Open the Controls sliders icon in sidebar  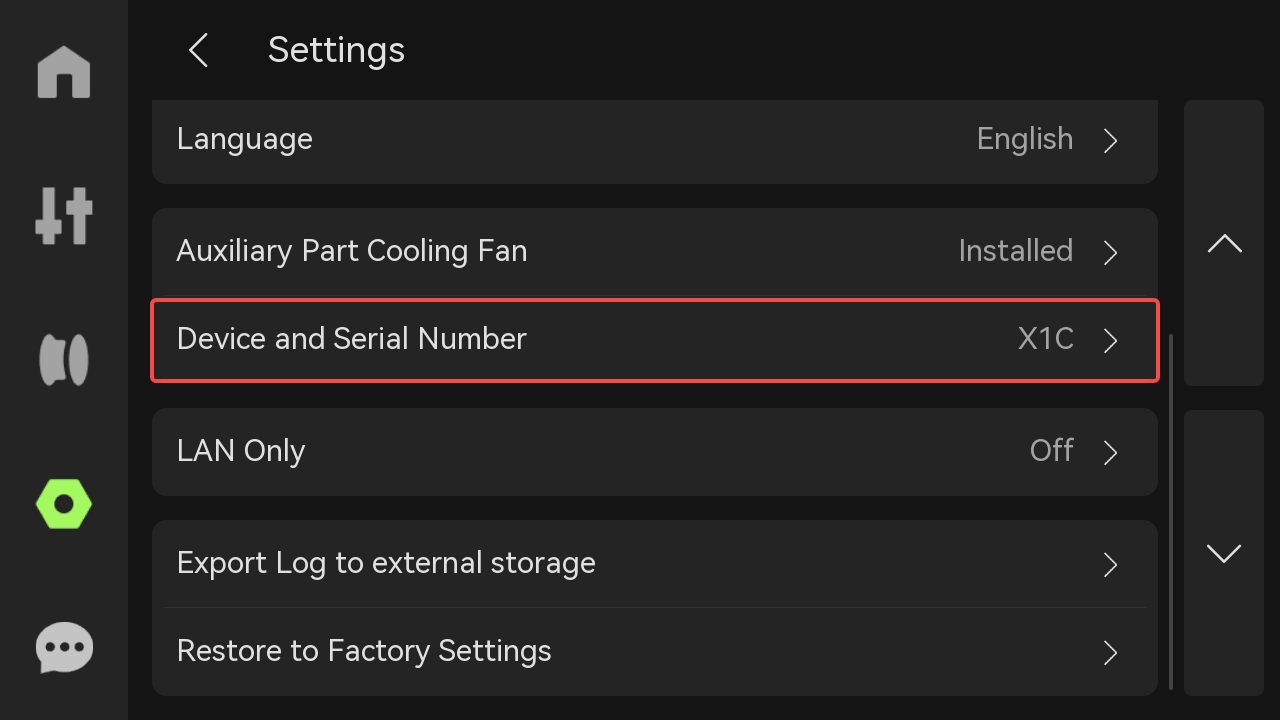64,215
